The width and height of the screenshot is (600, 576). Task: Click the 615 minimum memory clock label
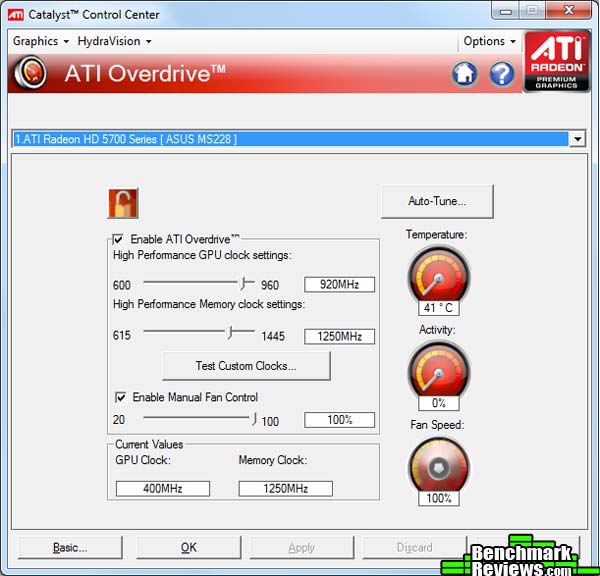coord(122,335)
